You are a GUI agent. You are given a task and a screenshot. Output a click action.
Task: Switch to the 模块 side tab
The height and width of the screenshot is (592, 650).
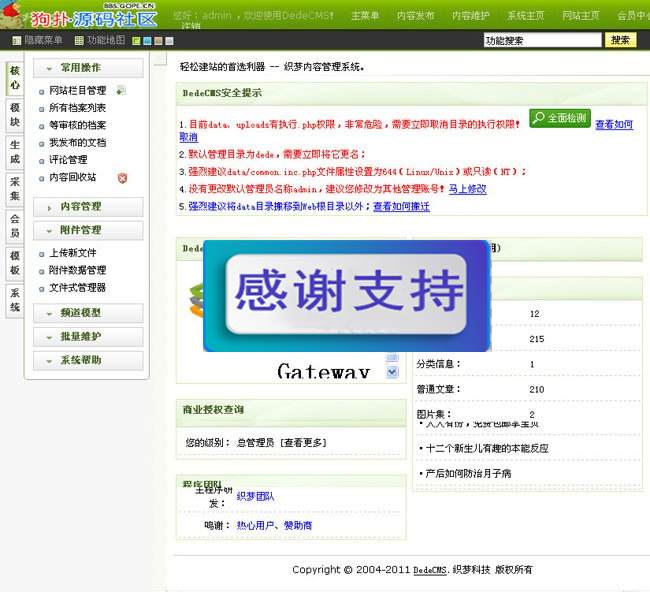point(15,115)
